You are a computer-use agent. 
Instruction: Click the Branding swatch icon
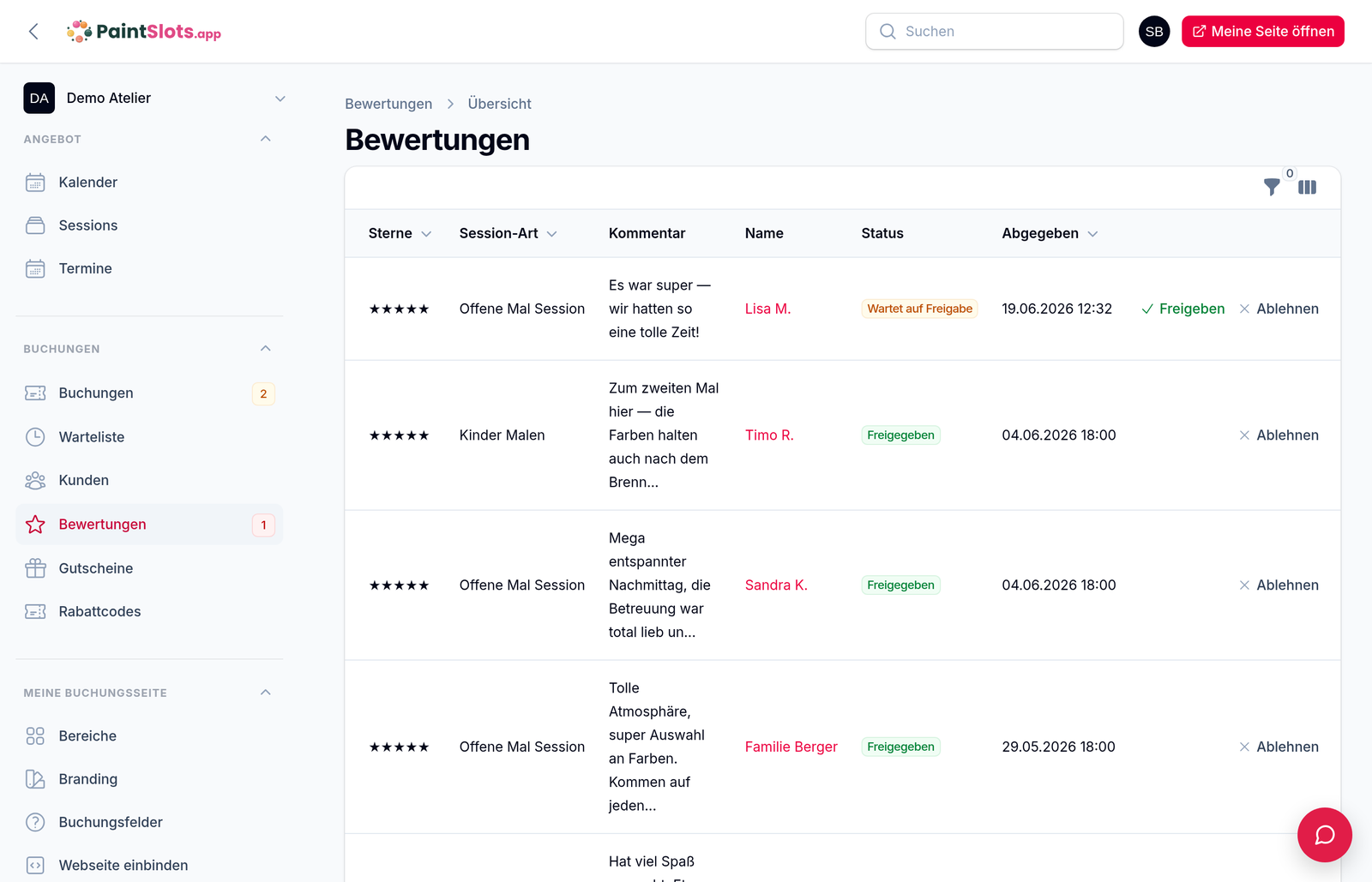(x=35, y=779)
